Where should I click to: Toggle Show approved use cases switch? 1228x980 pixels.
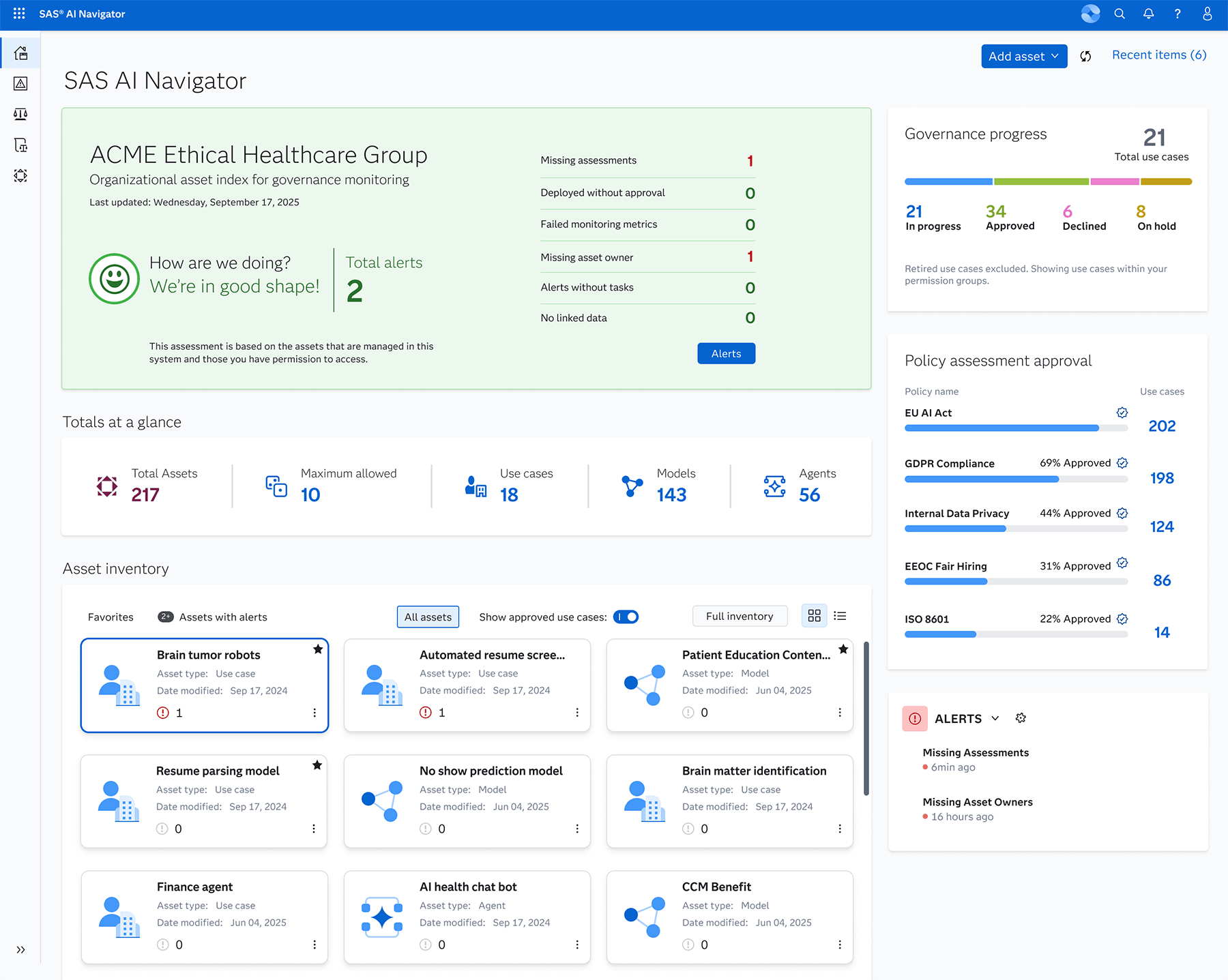626,617
